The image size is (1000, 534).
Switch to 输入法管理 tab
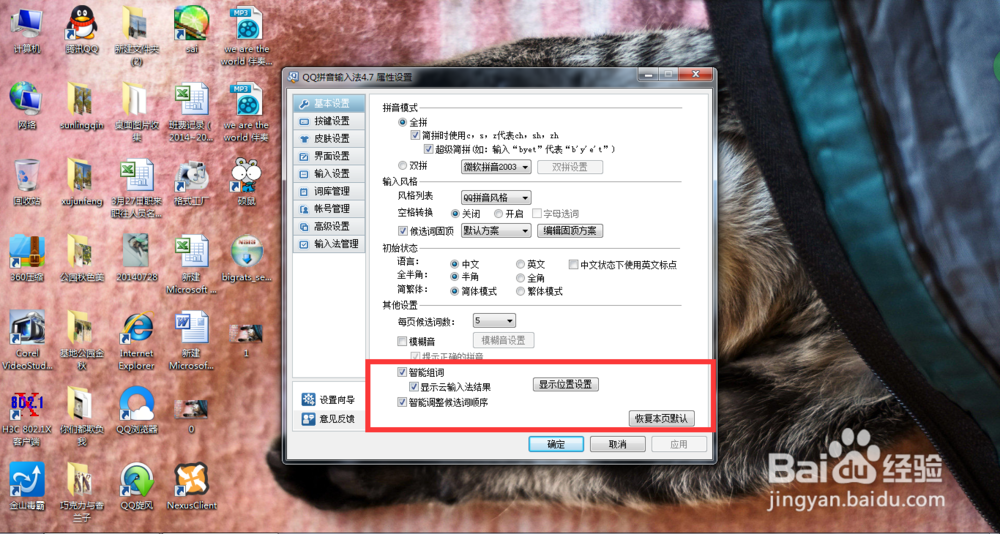[329, 244]
